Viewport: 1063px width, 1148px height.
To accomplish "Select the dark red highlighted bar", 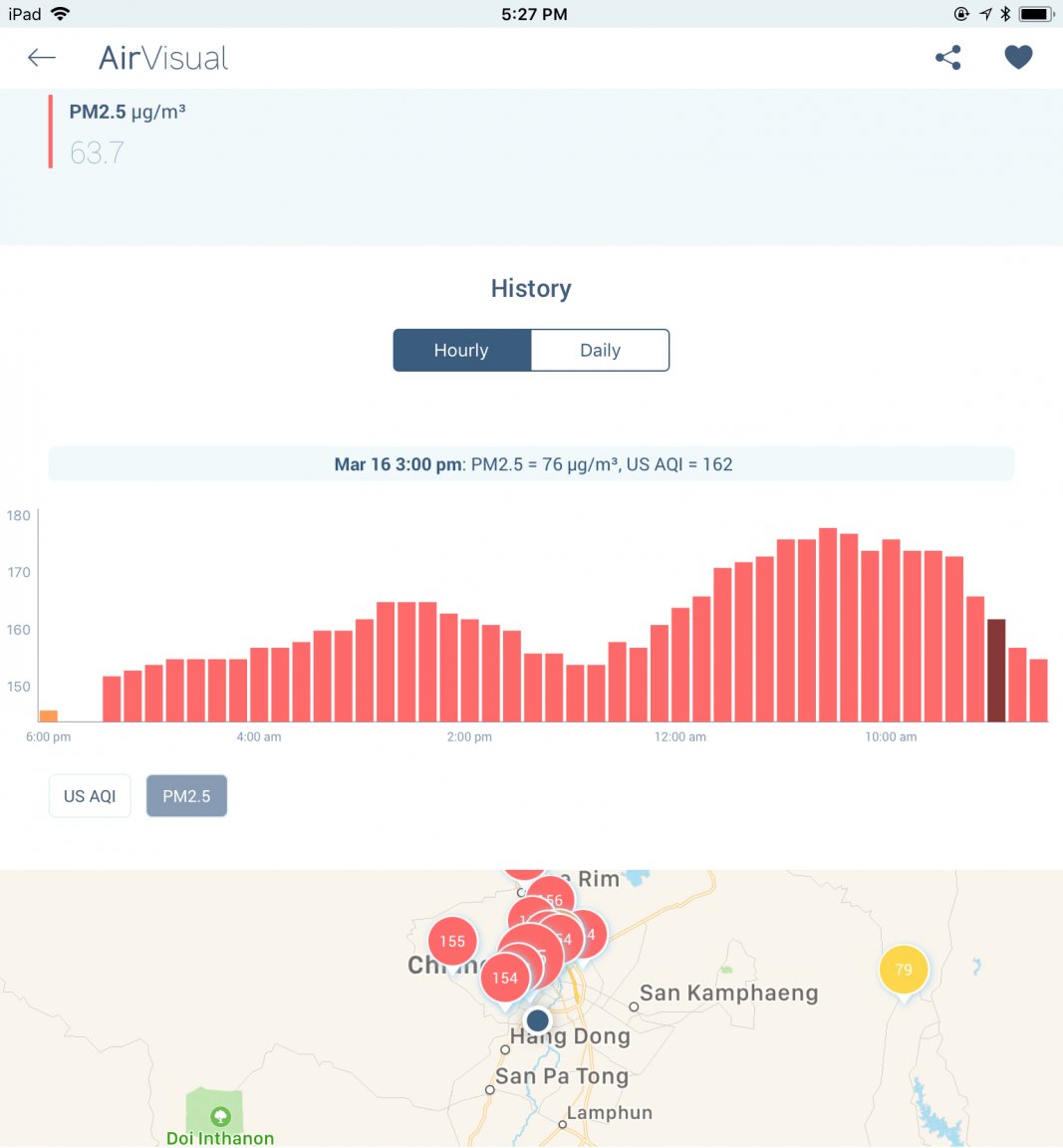I will click(x=995, y=671).
